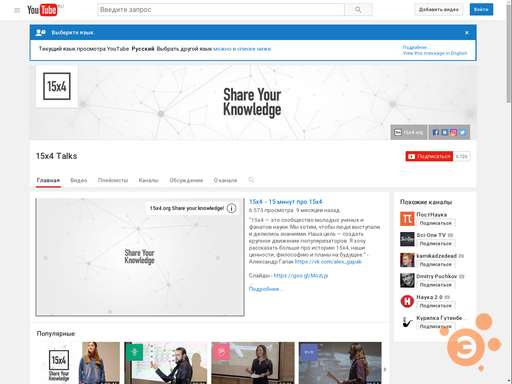Click next arrow of popular videos carousel
This screenshot has width=512, height=384.
(385, 369)
